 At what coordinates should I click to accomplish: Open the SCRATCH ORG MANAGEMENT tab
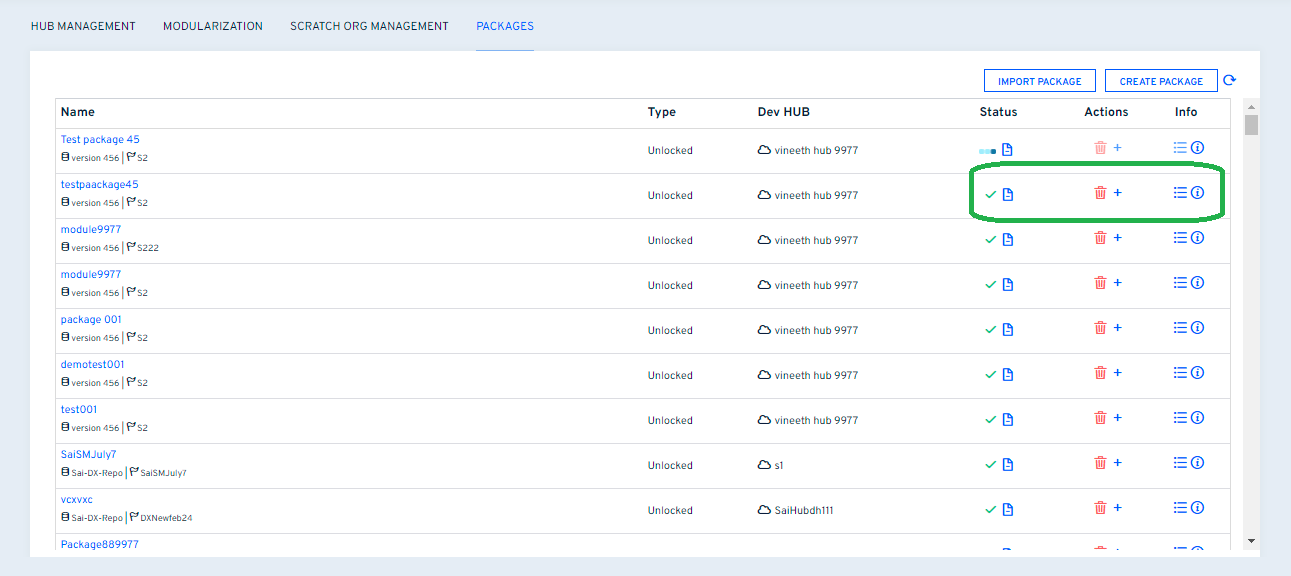(368, 26)
